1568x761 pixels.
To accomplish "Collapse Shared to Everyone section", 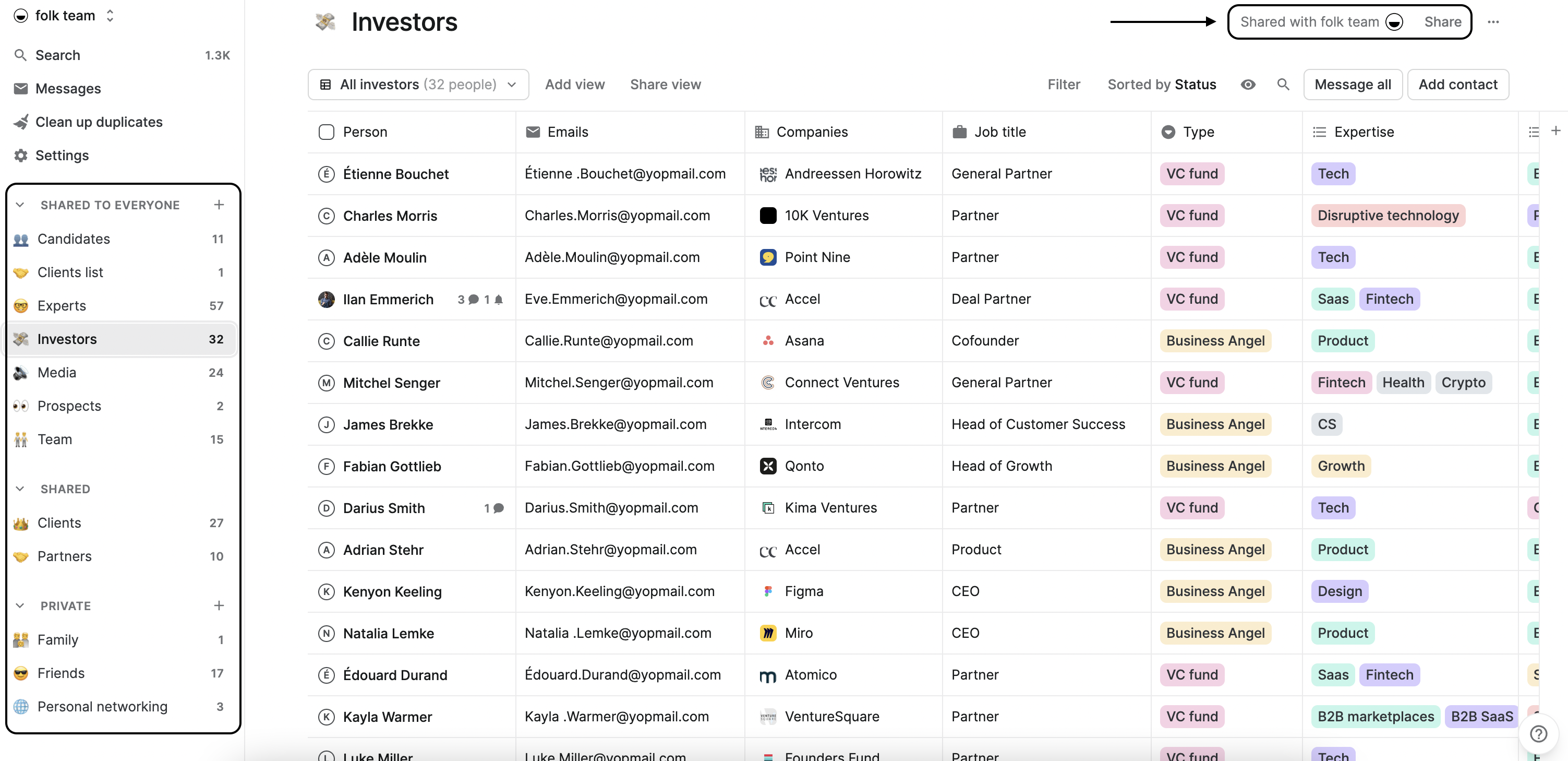I will [x=20, y=205].
